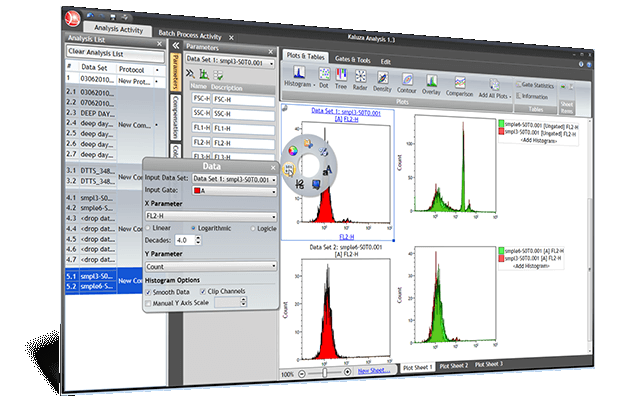Viewport: 630px width, 420px height.
Task: Click the New Sheet link
Action: pos(374,370)
